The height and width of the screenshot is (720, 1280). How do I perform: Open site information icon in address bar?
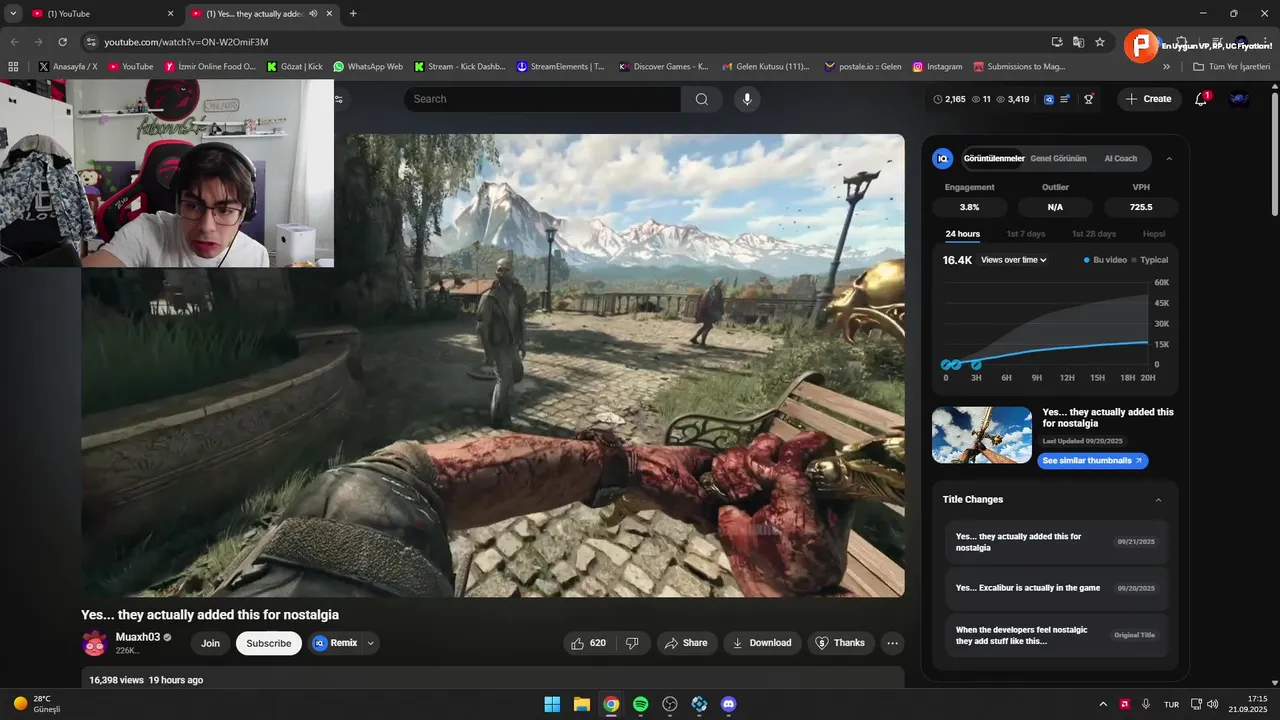(90, 42)
